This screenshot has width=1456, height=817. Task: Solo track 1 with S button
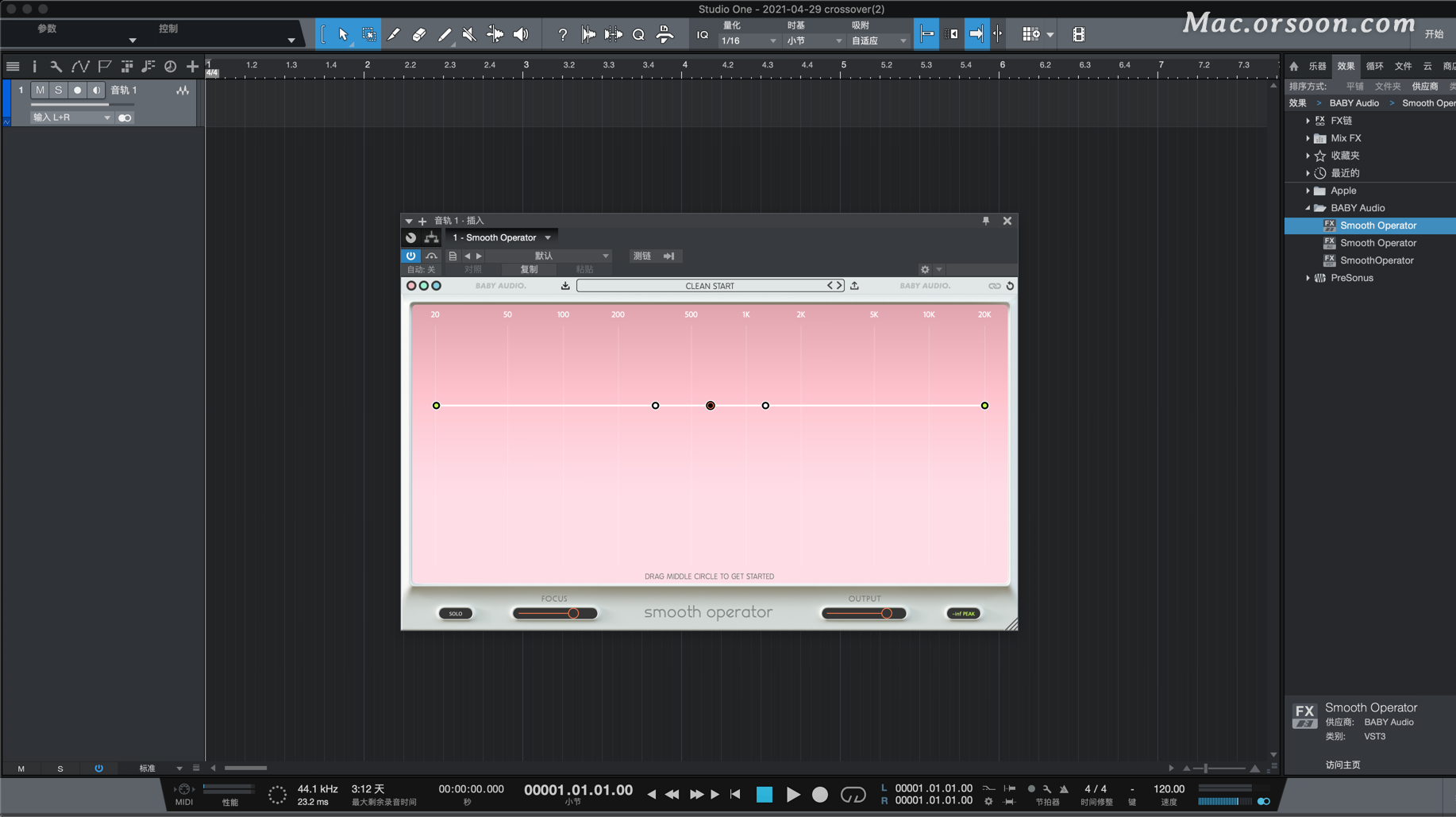coord(58,91)
